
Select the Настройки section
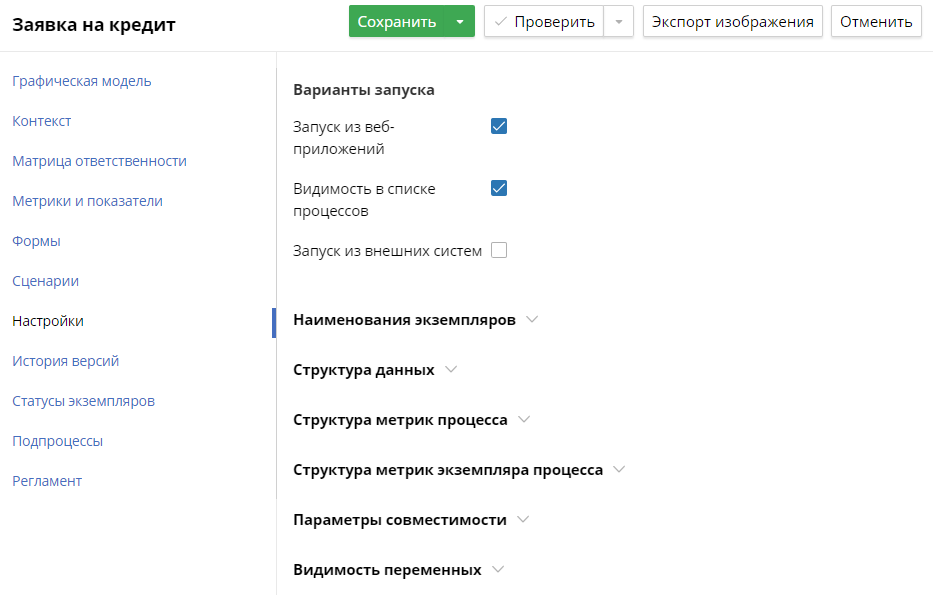(x=48, y=321)
